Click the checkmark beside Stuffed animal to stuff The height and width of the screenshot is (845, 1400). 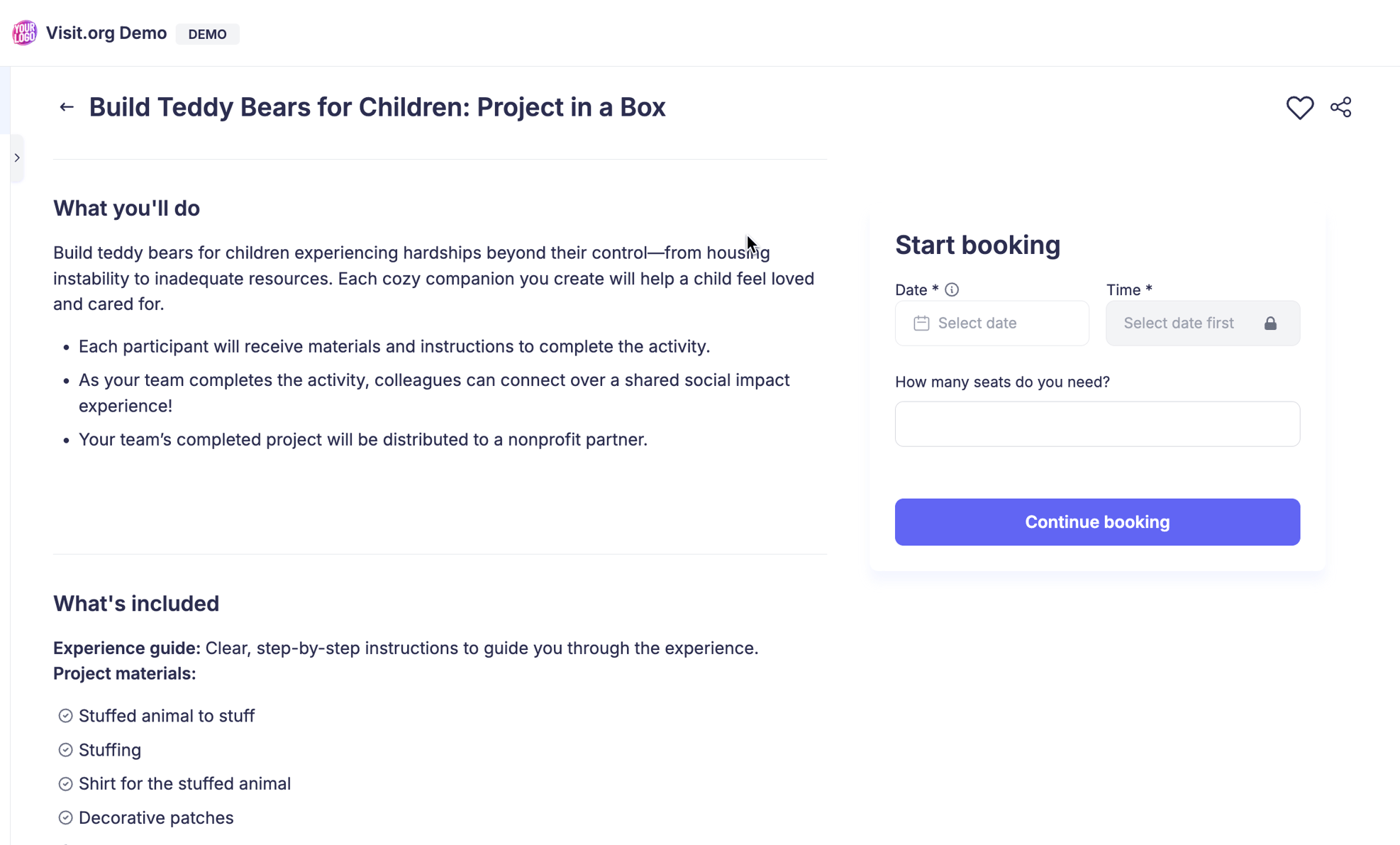65,716
